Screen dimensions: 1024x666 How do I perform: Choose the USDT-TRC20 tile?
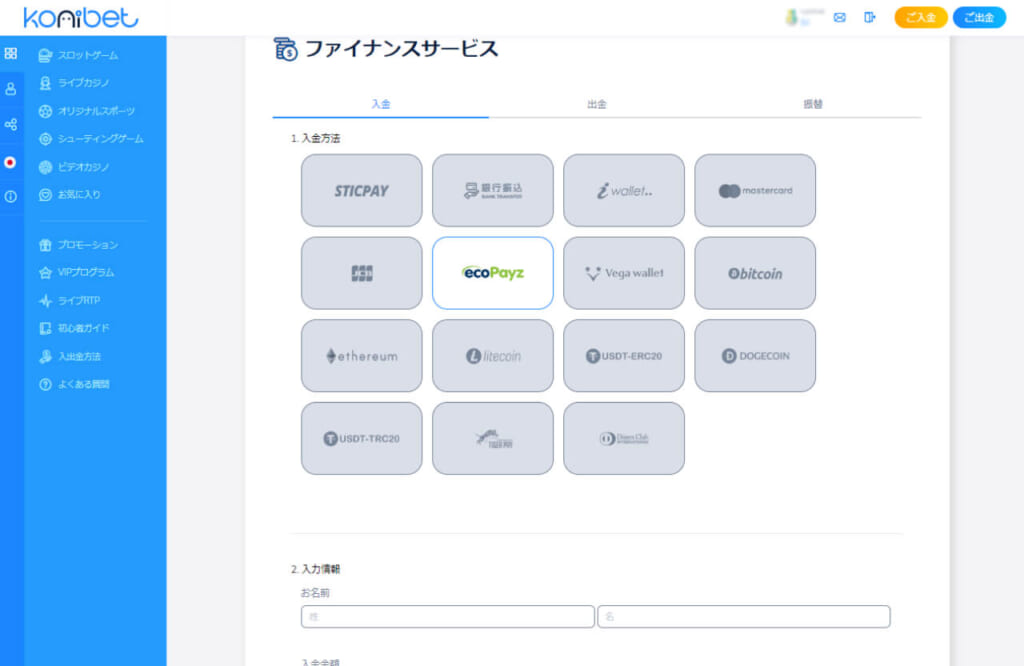(x=362, y=438)
